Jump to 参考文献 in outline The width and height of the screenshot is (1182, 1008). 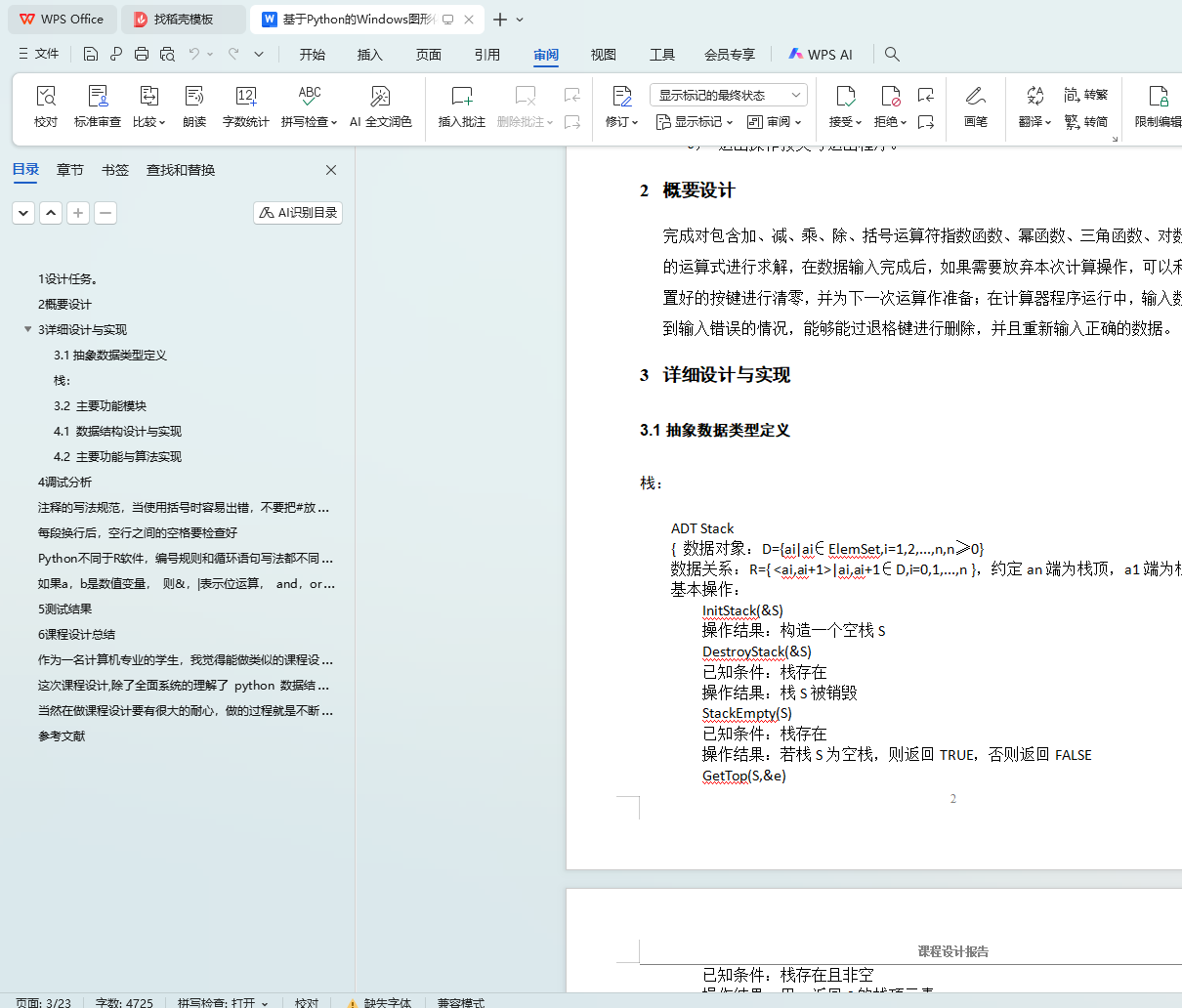point(62,735)
